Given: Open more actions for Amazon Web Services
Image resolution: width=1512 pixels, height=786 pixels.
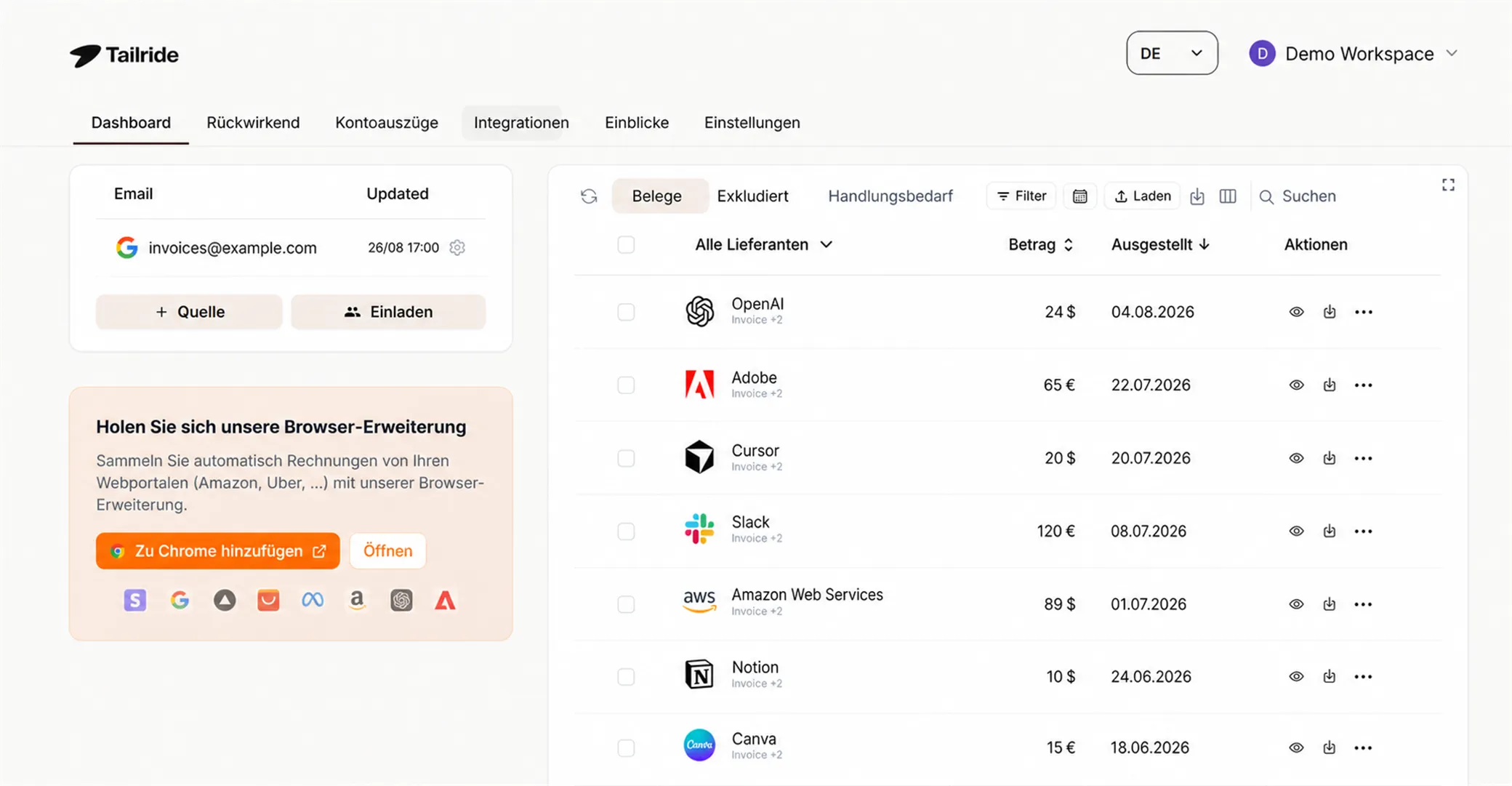Looking at the screenshot, I should click(x=1364, y=604).
